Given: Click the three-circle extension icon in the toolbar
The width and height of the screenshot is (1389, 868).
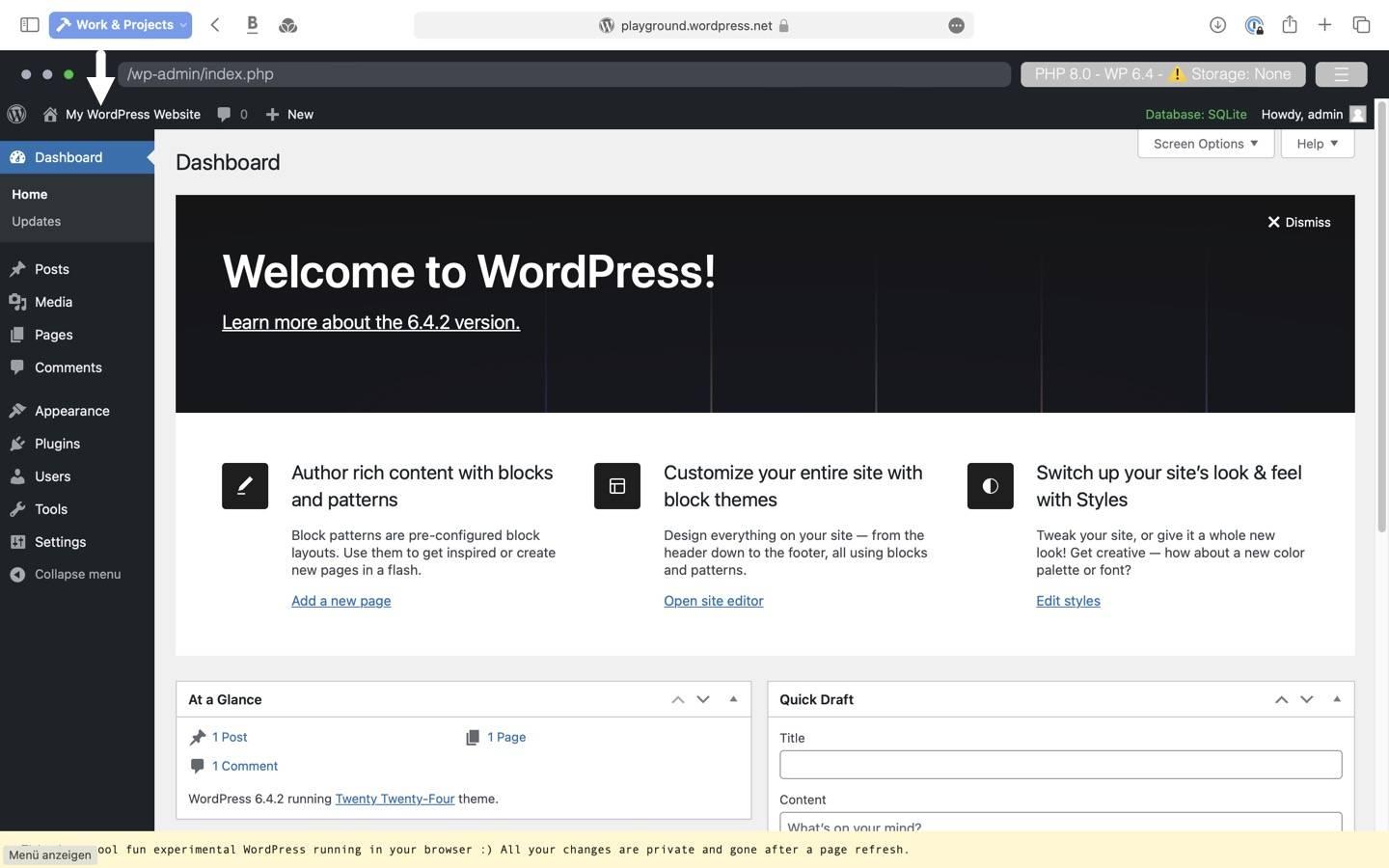Looking at the screenshot, I should (287, 25).
